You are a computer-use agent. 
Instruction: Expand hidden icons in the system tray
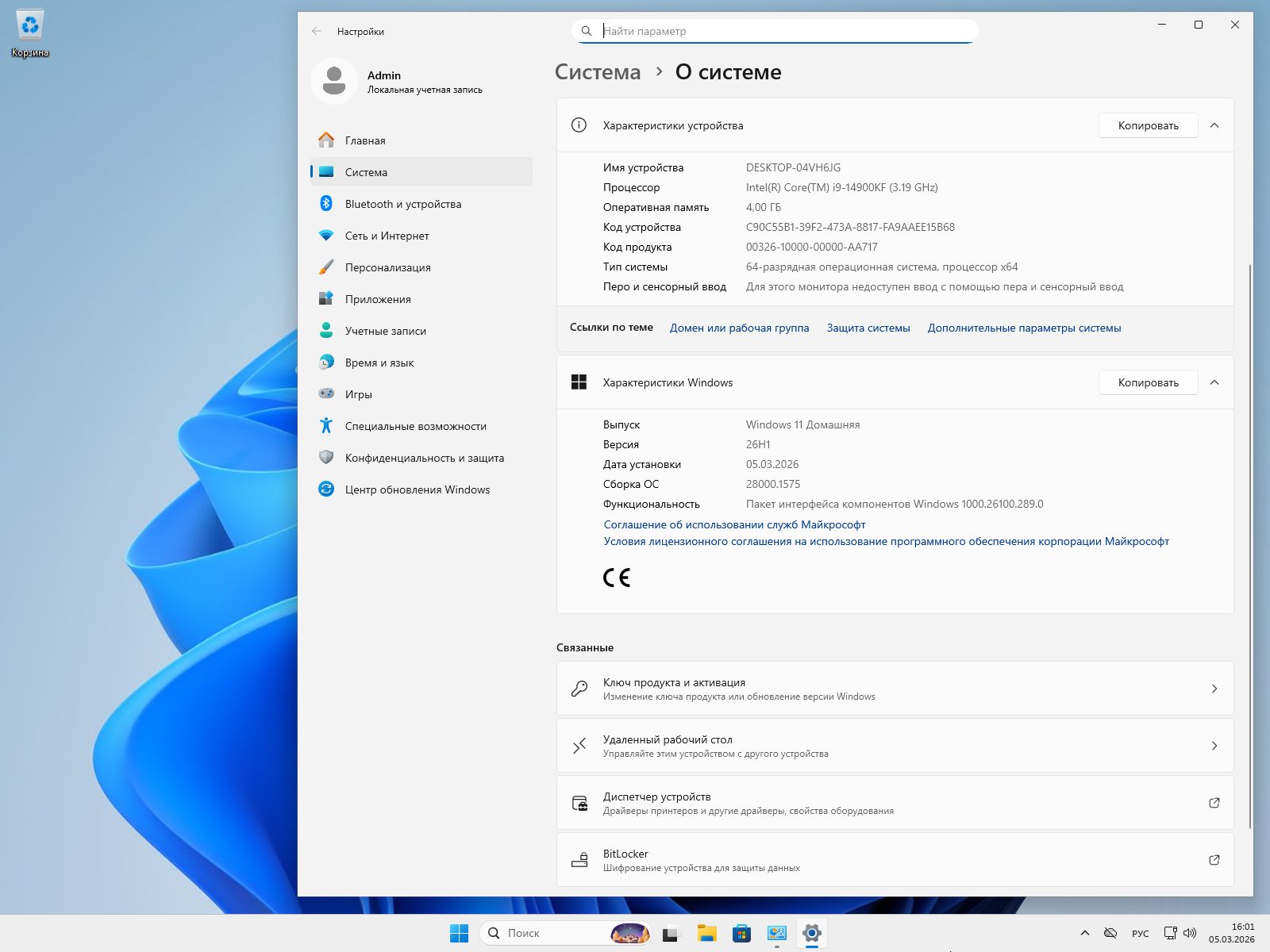(x=1086, y=933)
